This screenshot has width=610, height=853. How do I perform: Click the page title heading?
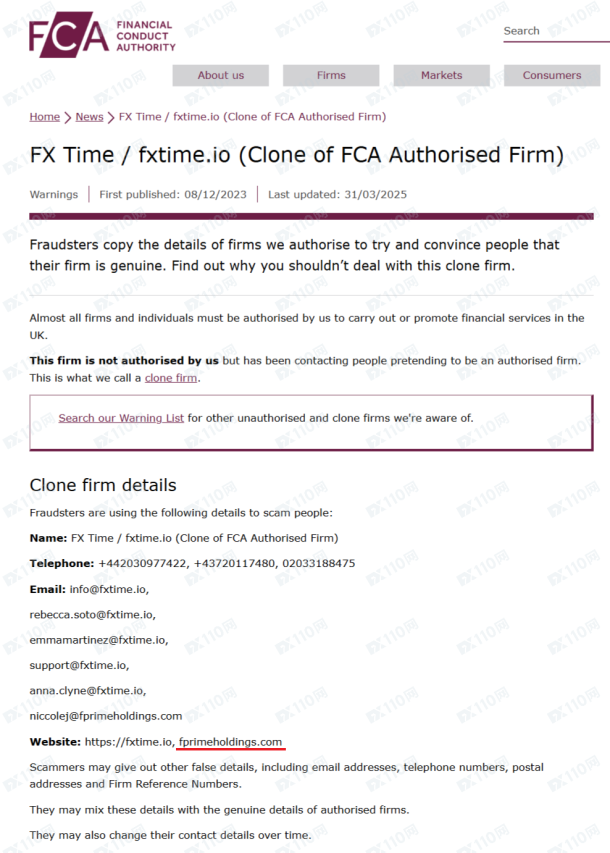coord(297,155)
